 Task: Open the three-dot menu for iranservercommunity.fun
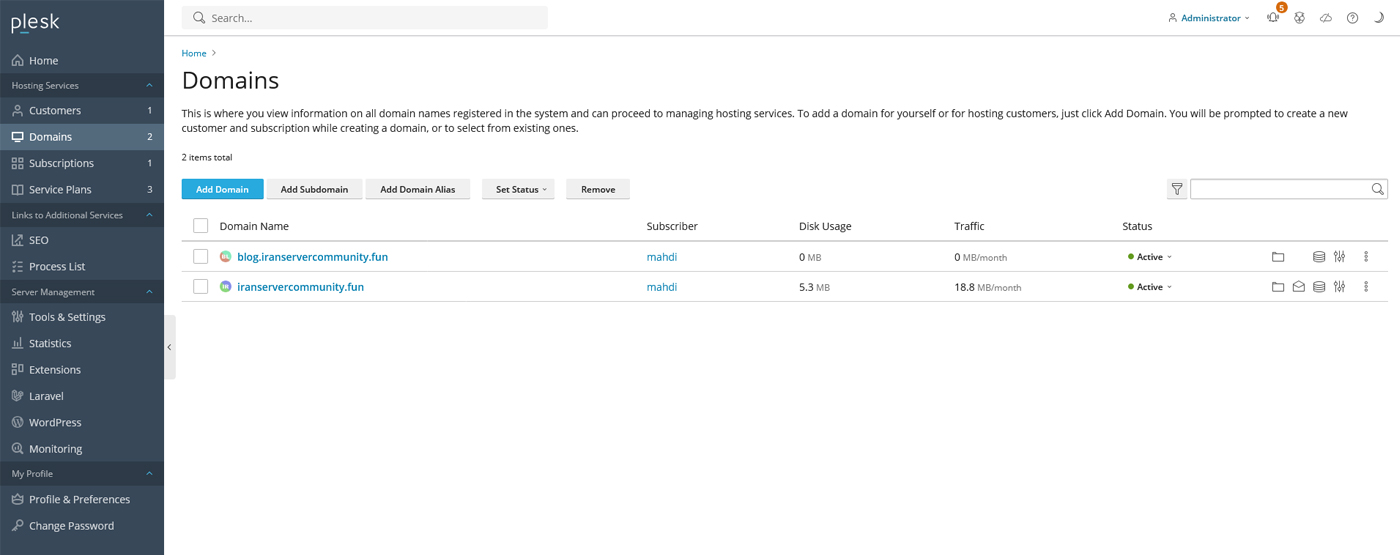tap(1366, 287)
